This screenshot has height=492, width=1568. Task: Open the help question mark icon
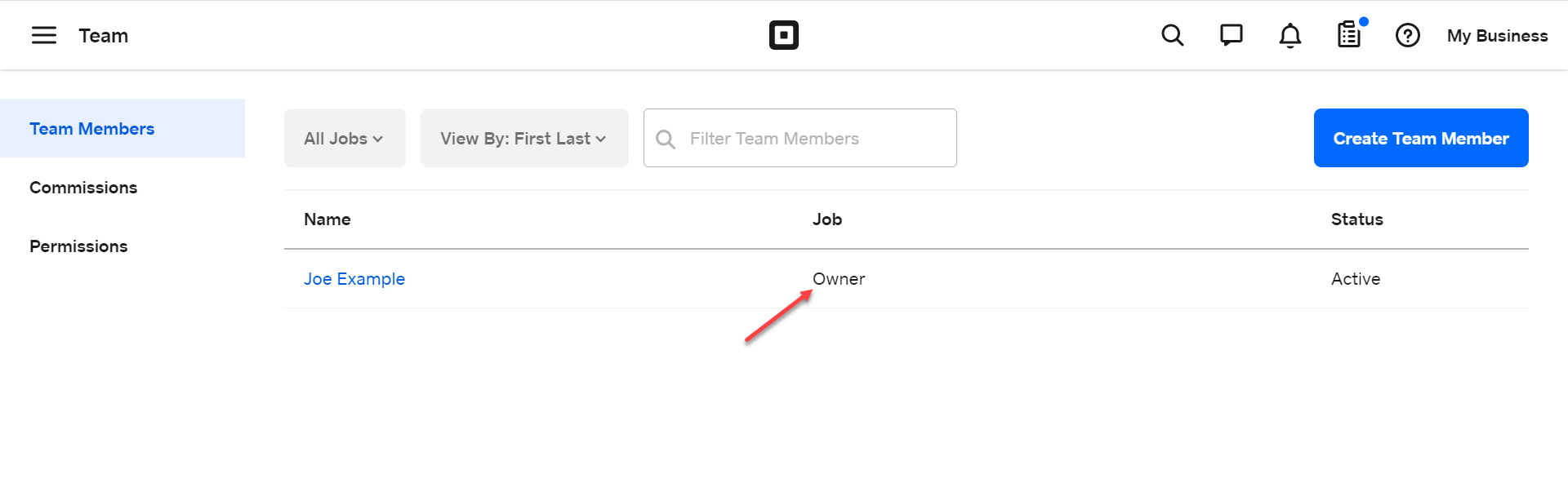pyautogui.click(x=1407, y=35)
